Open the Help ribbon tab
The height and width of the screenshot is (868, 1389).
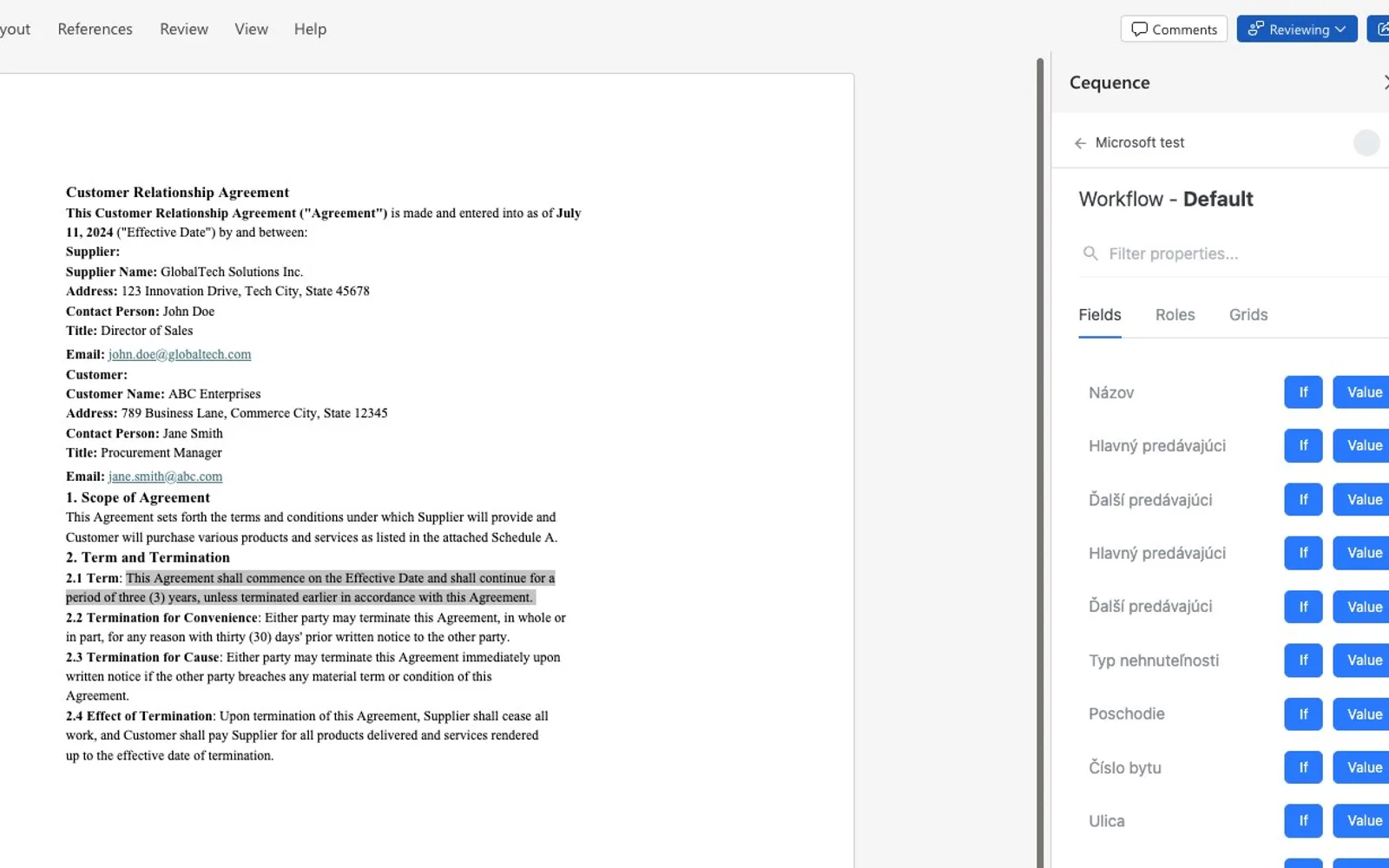(x=310, y=29)
